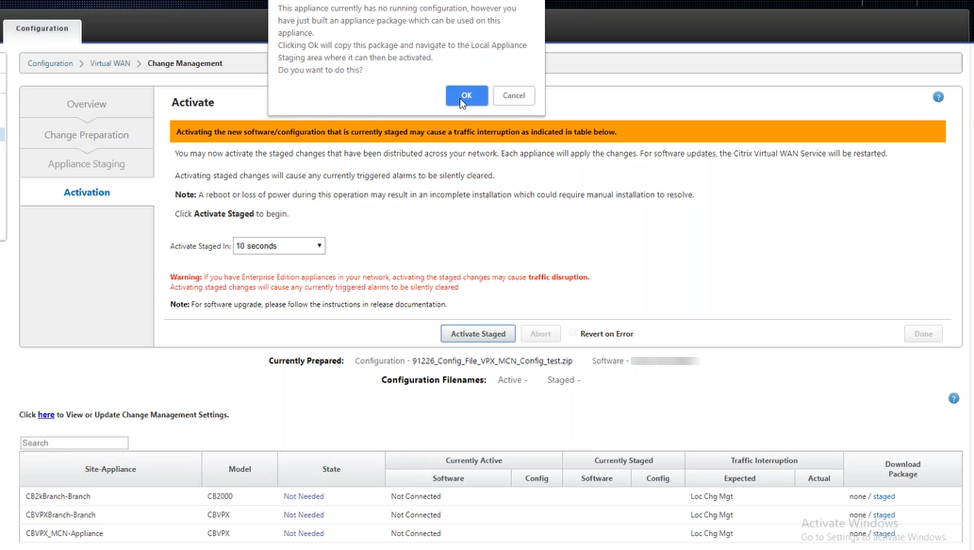
Task: Click the Configuration breadcrumb link
Action: pos(50,63)
